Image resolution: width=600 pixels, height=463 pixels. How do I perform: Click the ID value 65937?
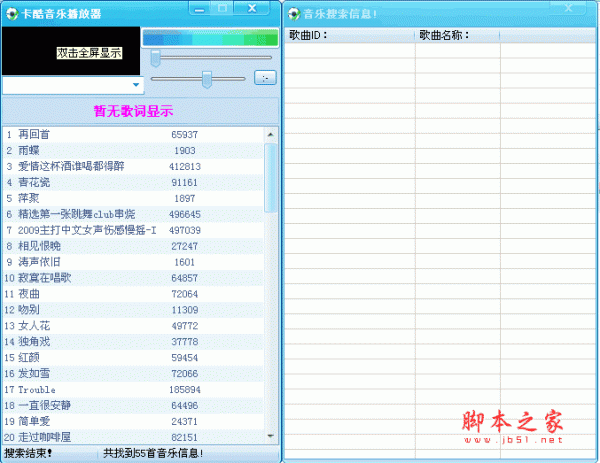click(184, 135)
